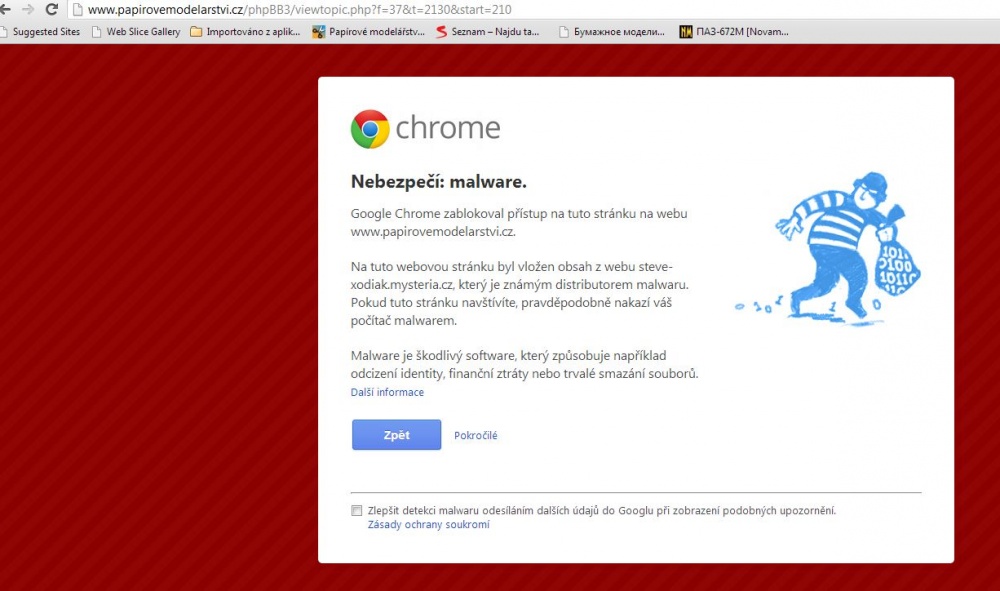Reload the page with the refresh icon
The image size is (1000, 591).
(x=52, y=10)
